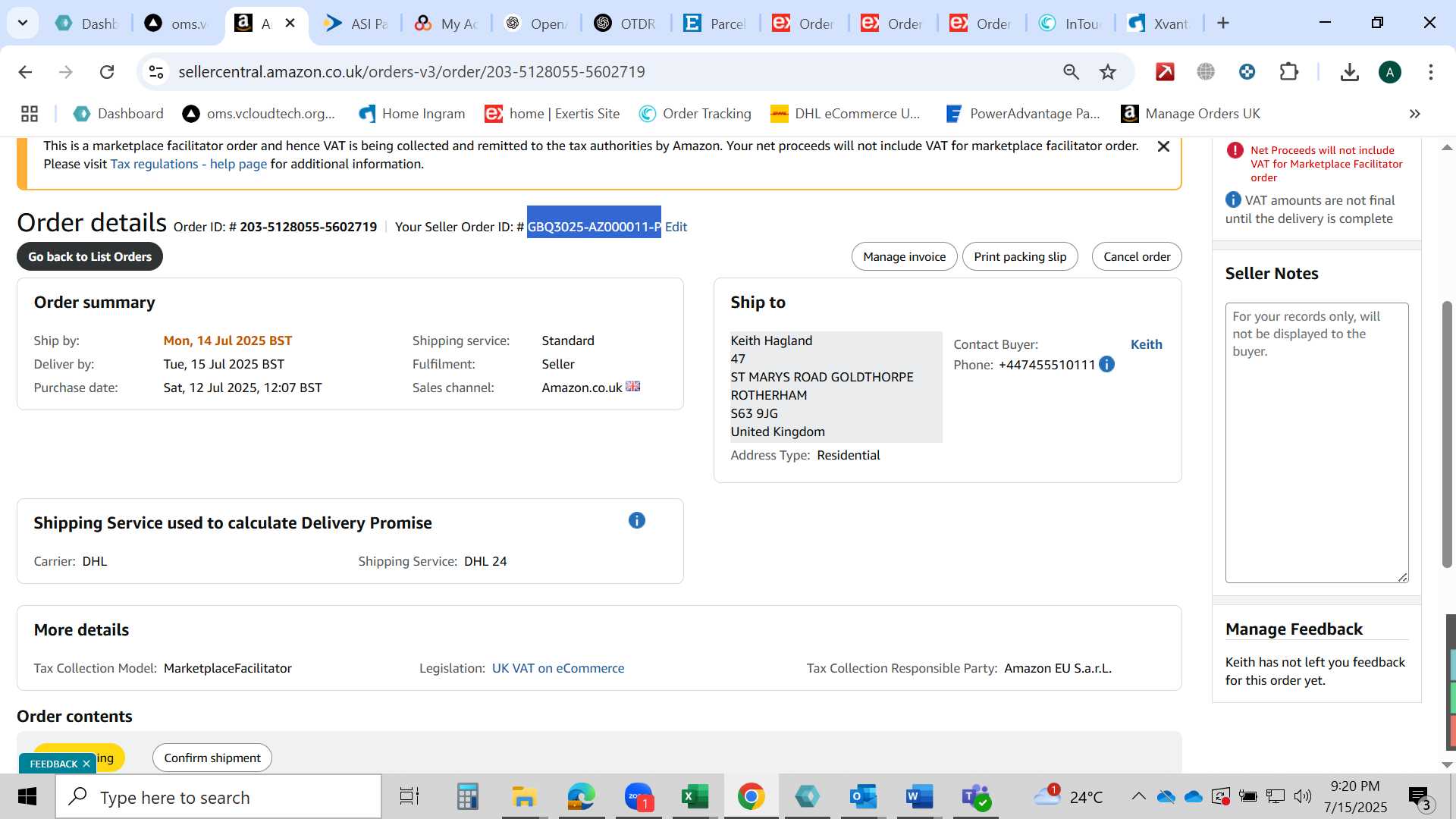Open Tax regulations help page link

(x=188, y=164)
